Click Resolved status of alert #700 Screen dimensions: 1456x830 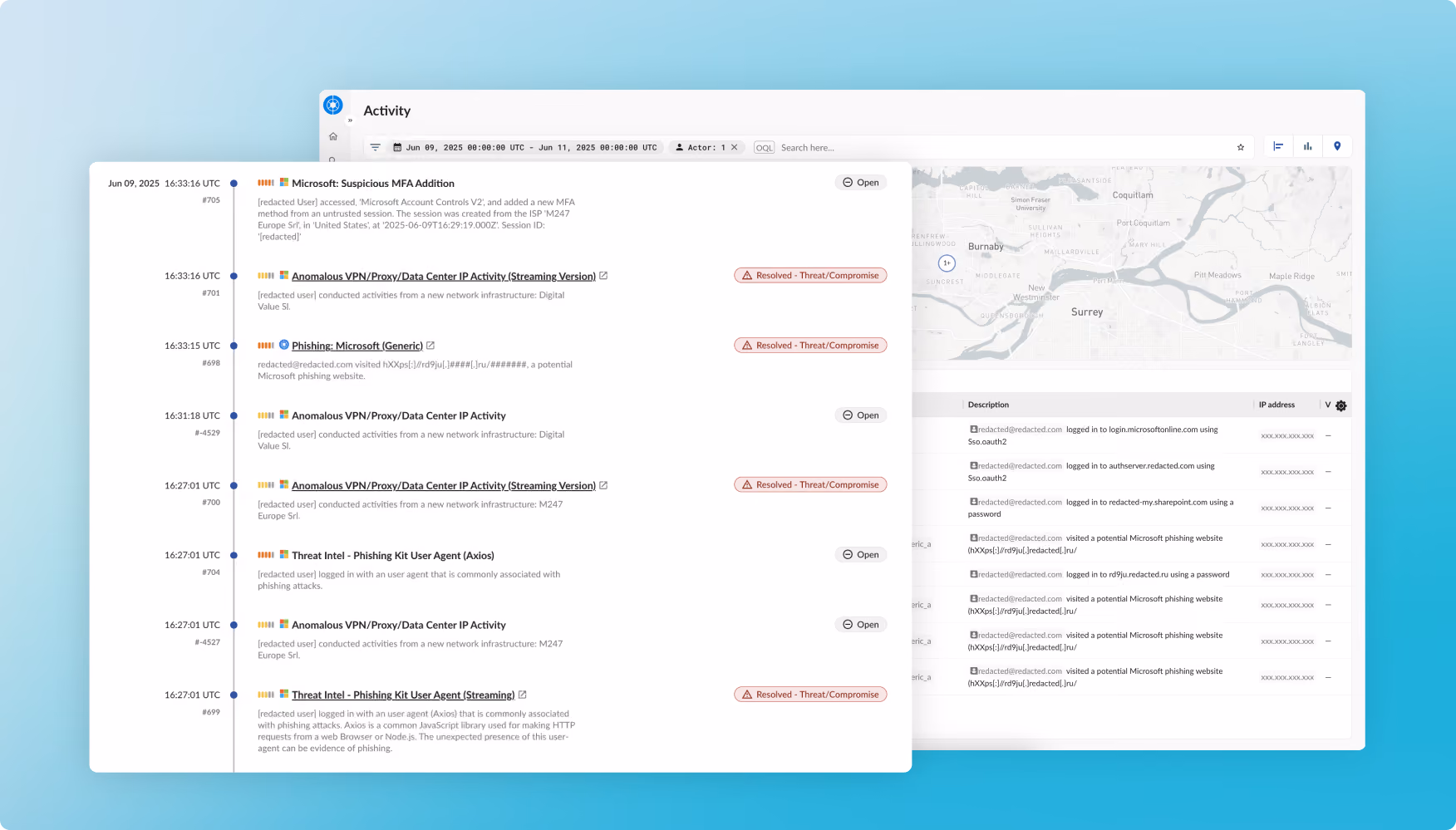pyautogui.click(x=810, y=485)
